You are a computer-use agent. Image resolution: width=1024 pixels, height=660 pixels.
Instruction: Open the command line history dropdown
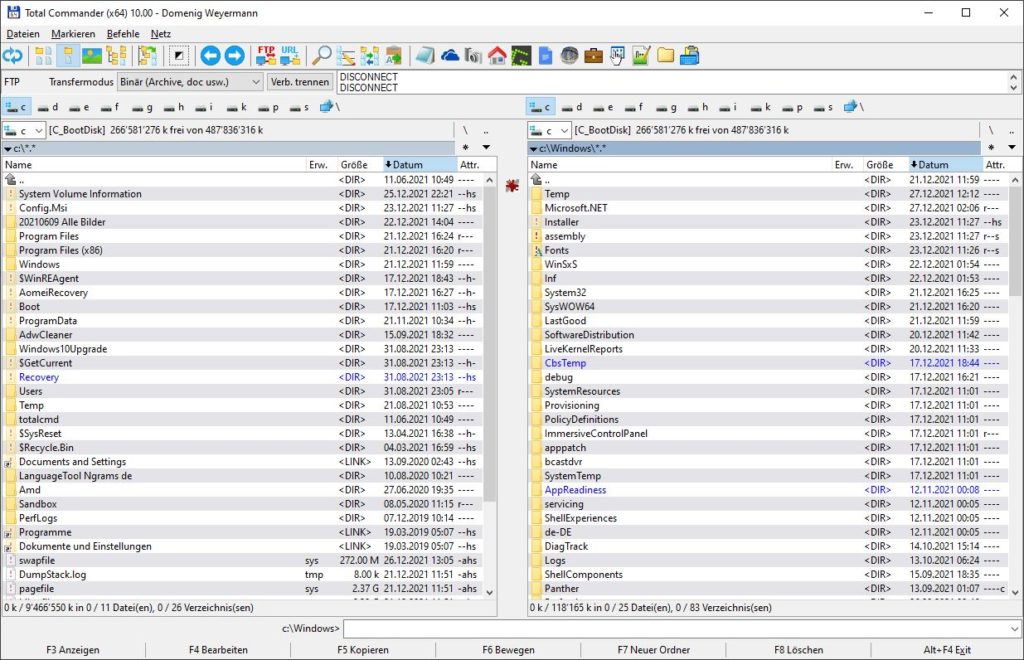1014,629
